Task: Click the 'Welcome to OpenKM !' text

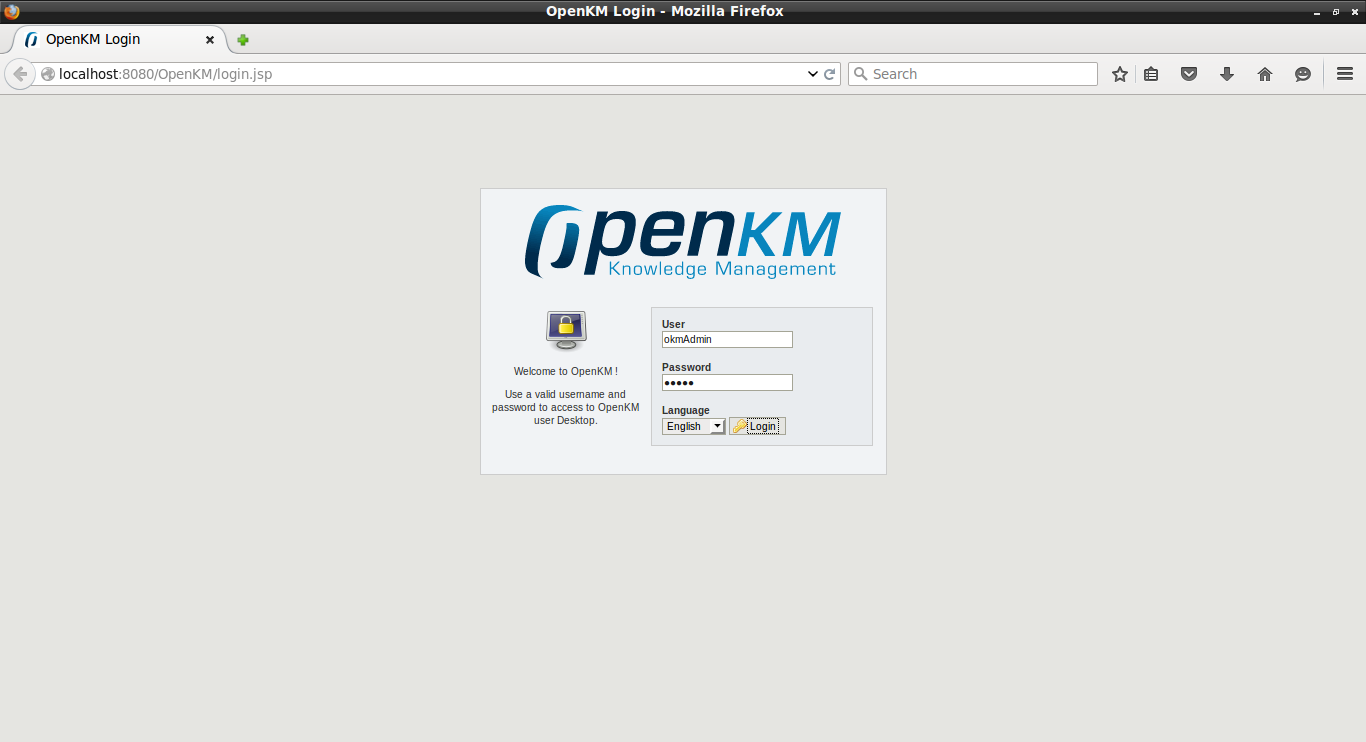Action: click(566, 371)
